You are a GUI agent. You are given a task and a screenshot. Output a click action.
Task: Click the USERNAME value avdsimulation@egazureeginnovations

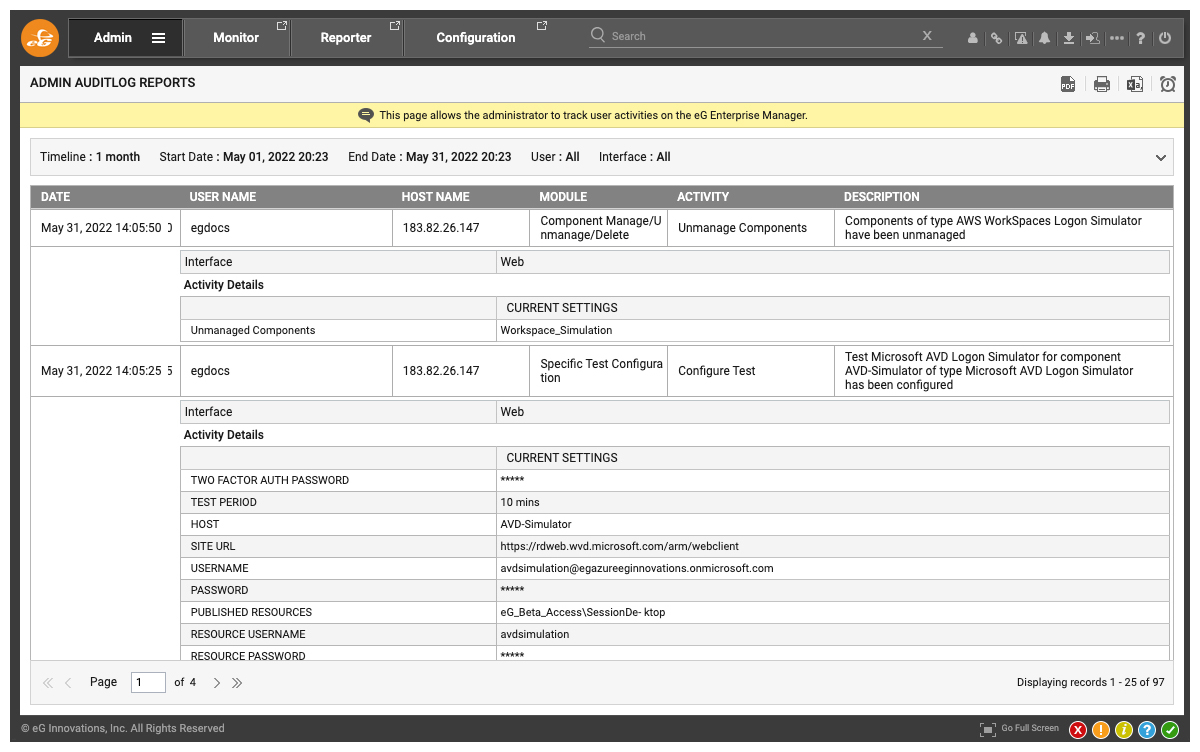coord(636,568)
